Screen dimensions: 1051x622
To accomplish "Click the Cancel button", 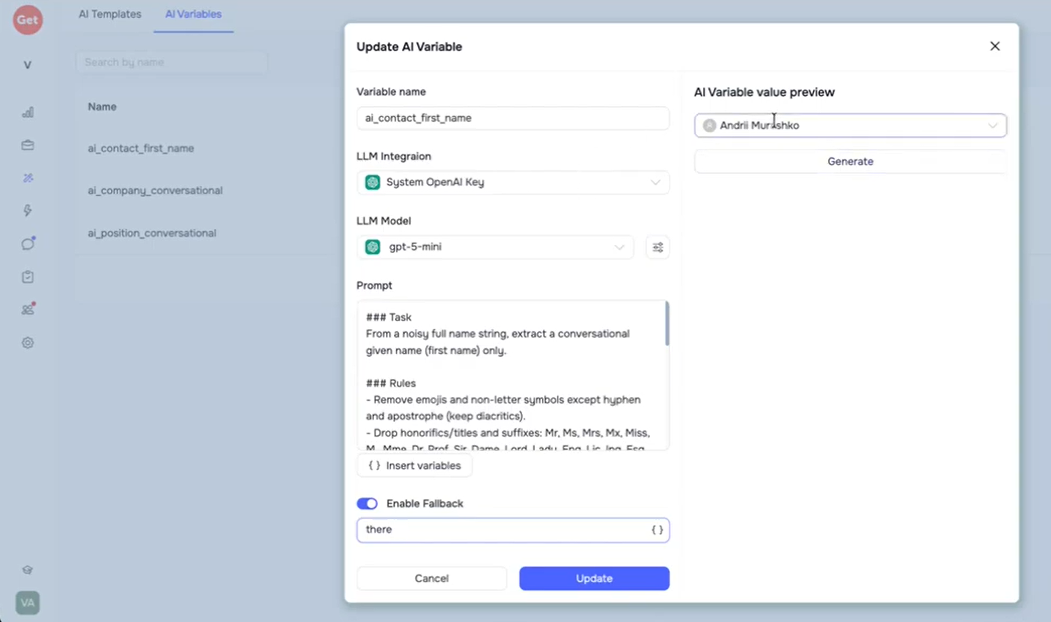I will [432, 578].
